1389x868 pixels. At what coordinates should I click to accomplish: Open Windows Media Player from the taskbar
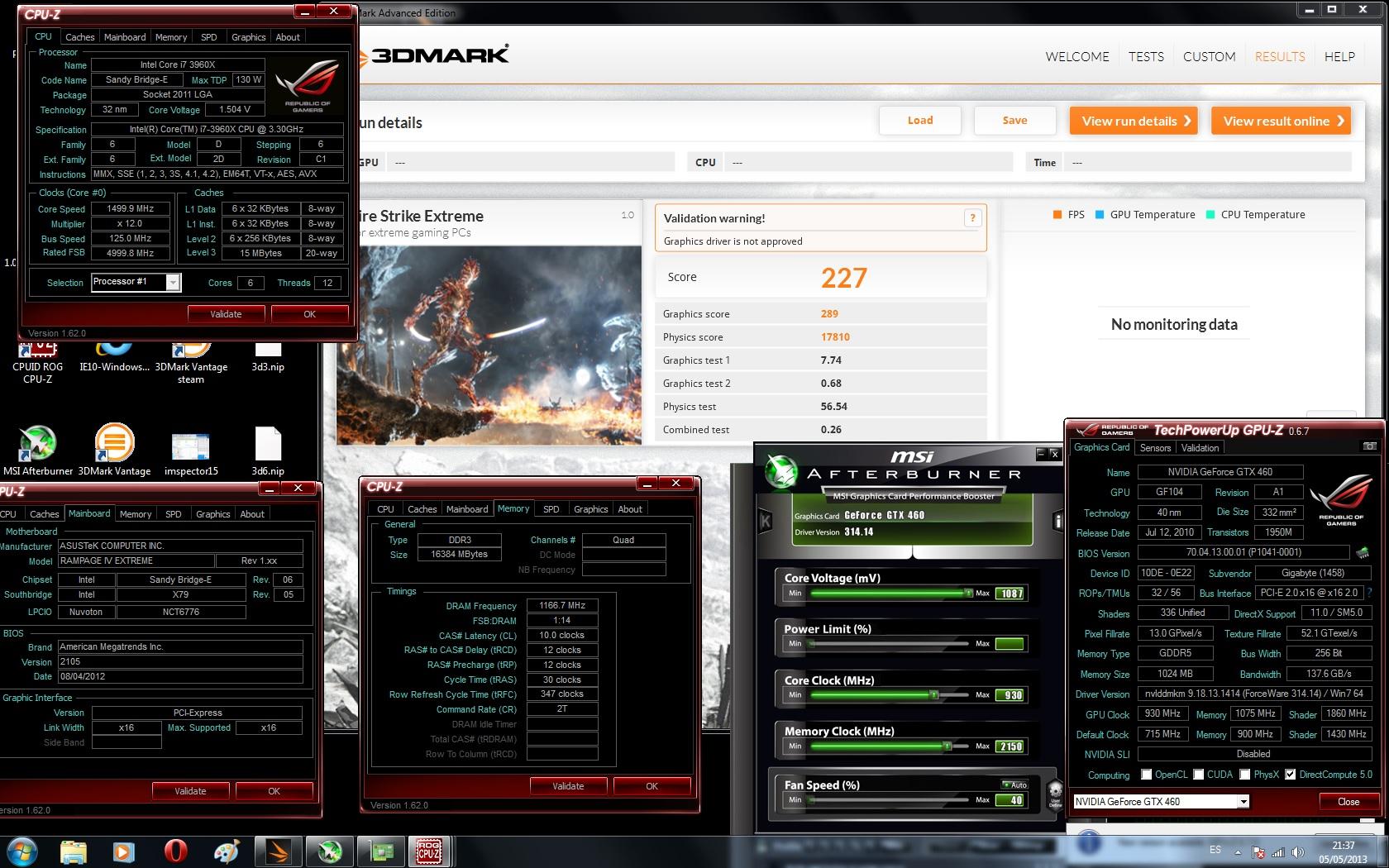coord(123,851)
